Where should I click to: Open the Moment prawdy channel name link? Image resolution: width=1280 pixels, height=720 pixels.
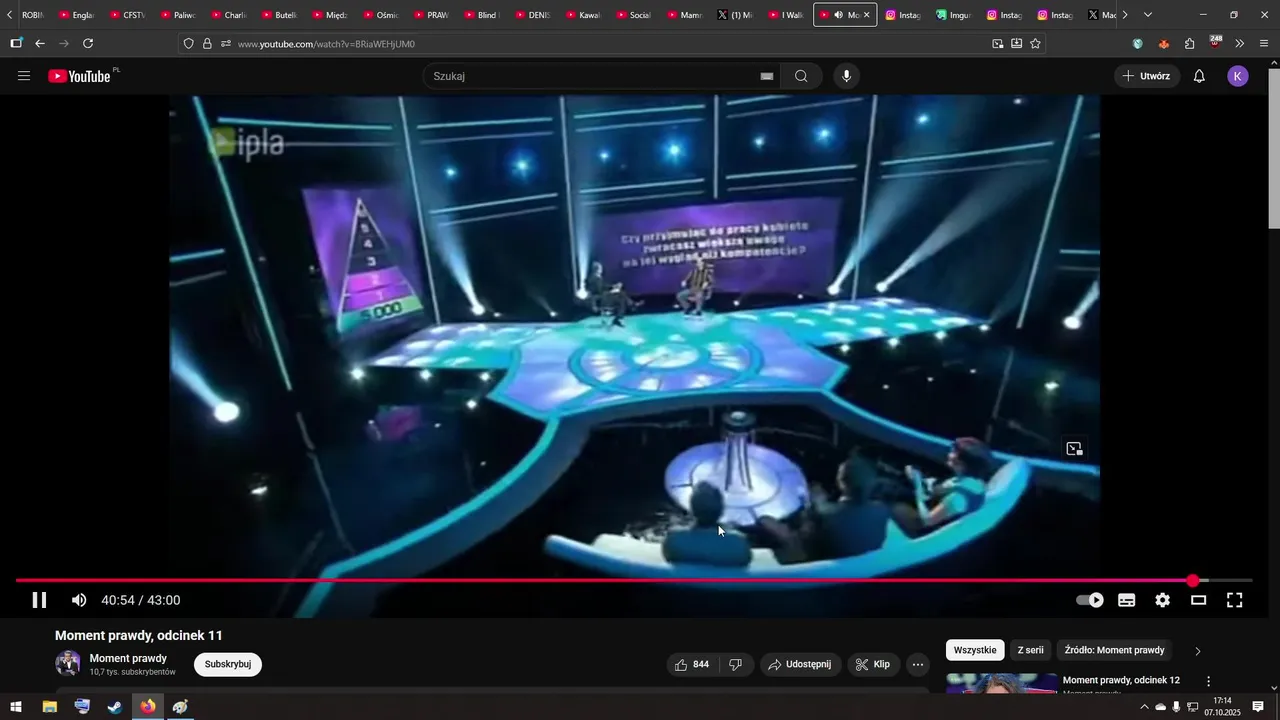coord(128,658)
